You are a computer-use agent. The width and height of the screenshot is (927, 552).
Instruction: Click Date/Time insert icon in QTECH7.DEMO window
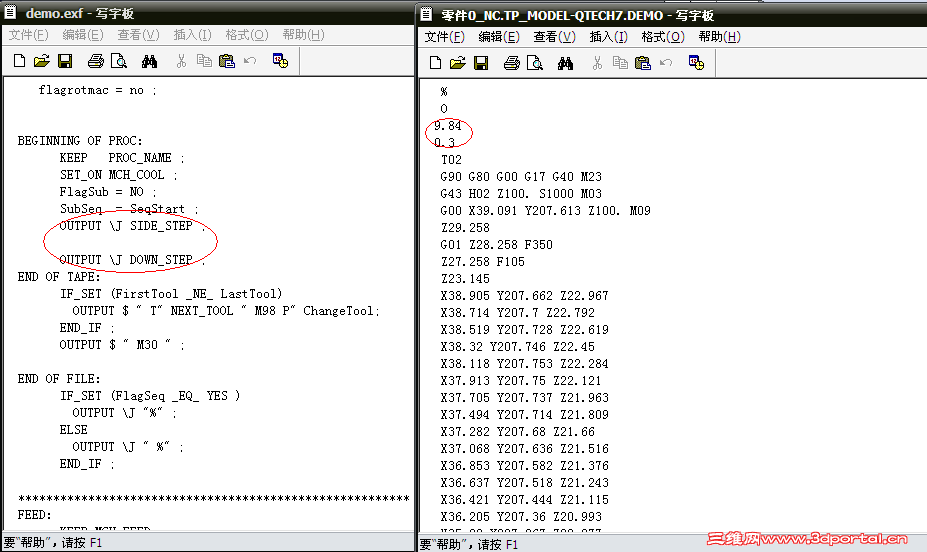(x=696, y=63)
